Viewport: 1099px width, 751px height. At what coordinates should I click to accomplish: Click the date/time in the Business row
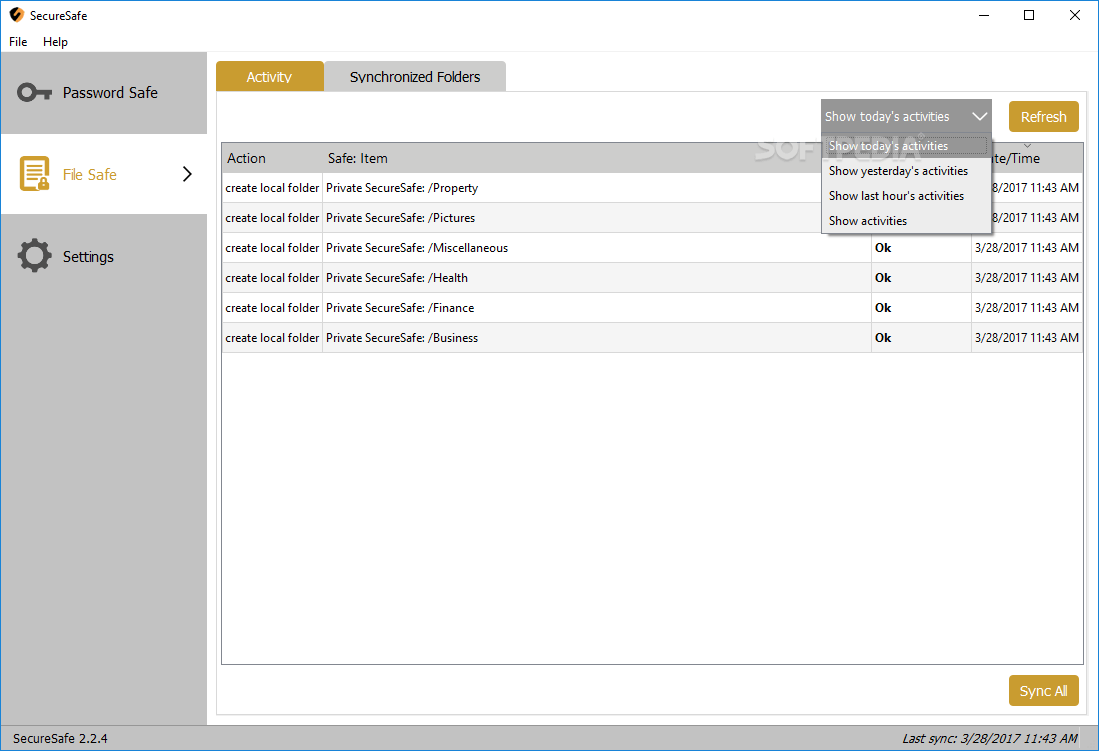pyautogui.click(x=1027, y=338)
